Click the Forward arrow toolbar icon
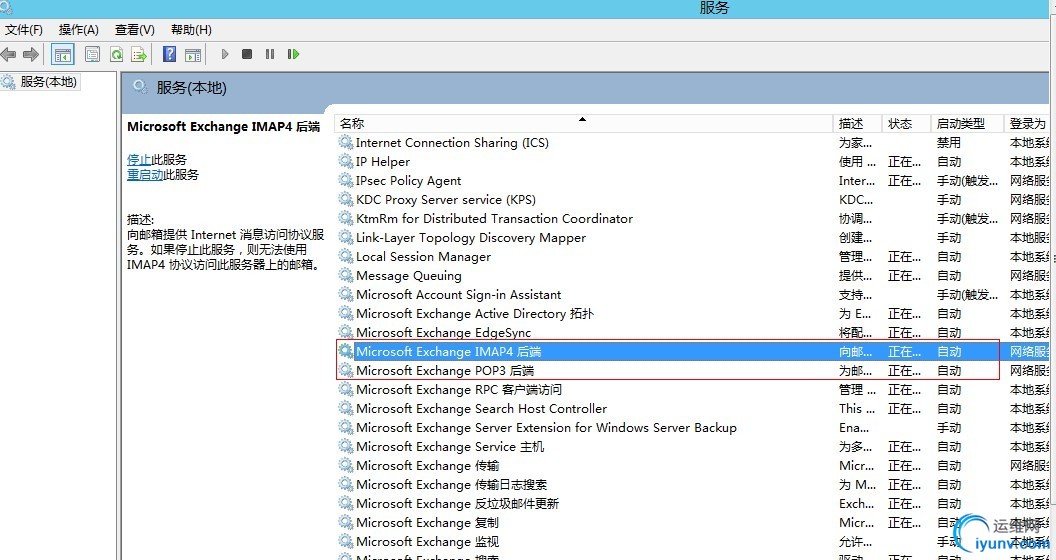Image resolution: width=1056 pixels, height=560 pixels. tap(30, 55)
